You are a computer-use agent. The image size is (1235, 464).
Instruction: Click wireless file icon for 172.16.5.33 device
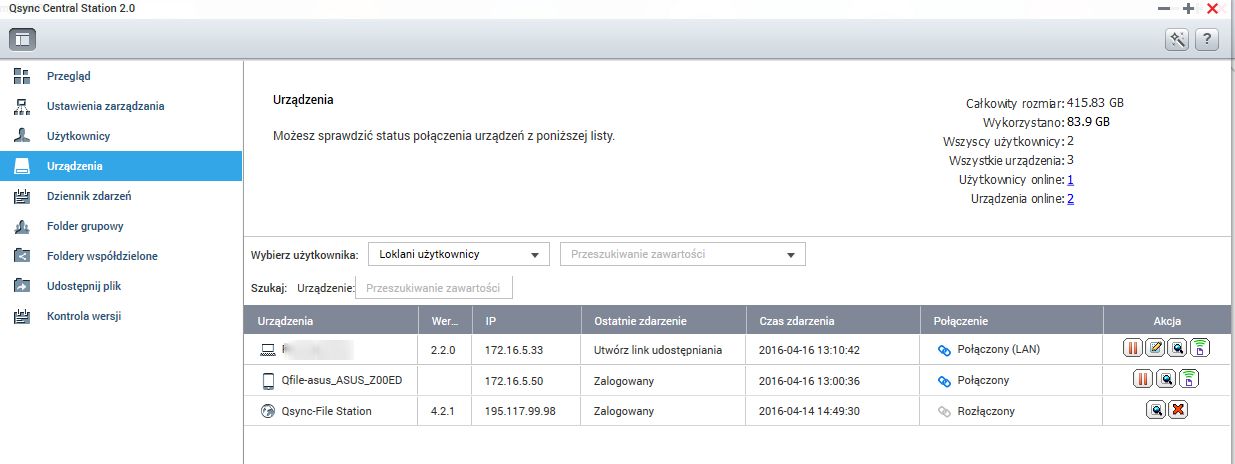click(1202, 349)
